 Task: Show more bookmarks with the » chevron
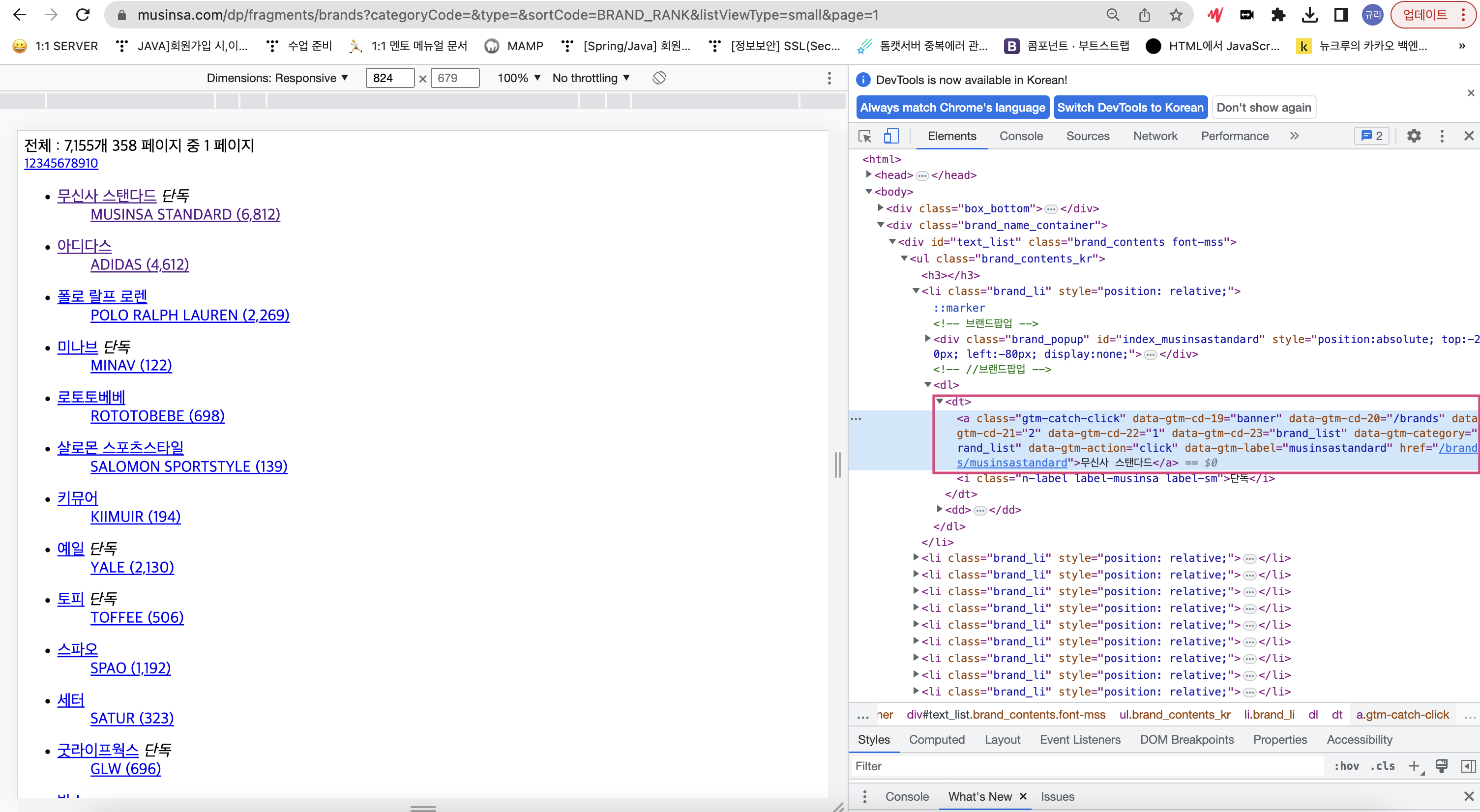click(x=1462, y=46)
